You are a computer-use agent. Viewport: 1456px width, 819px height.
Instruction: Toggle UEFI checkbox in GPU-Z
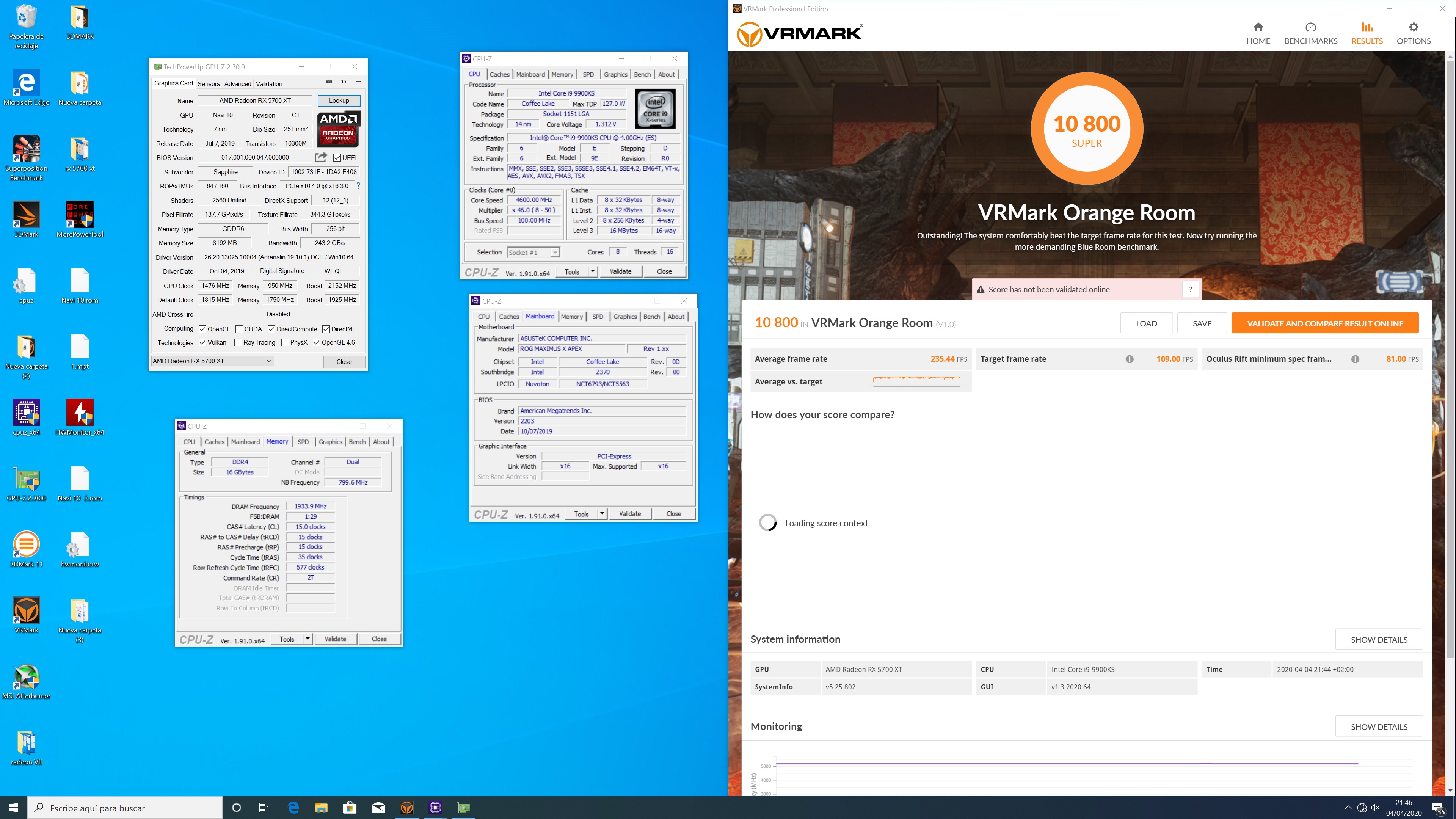coord(337,158)
